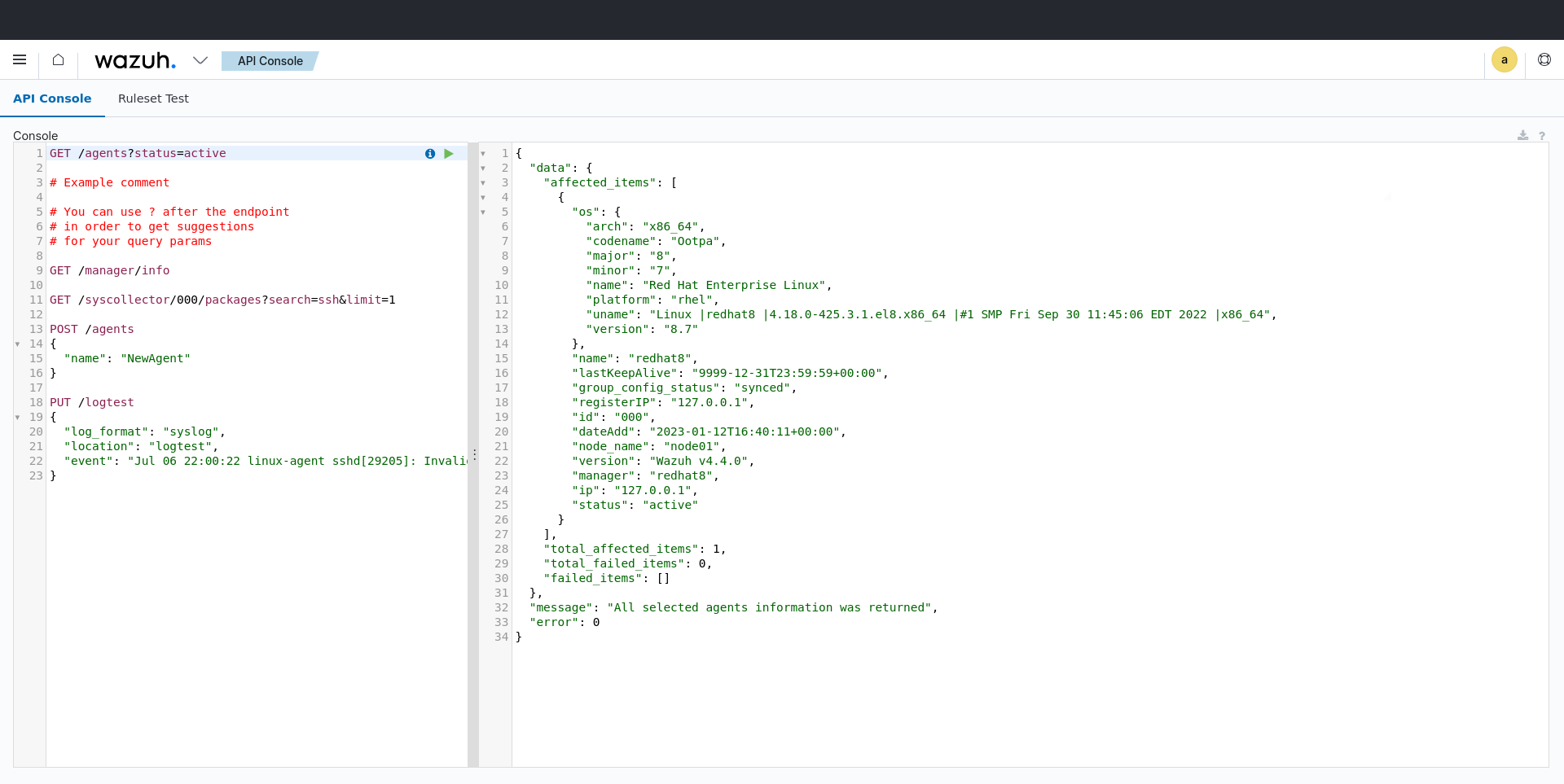
Task: Export the console output via download icon
Action: tap(1523, 135)
